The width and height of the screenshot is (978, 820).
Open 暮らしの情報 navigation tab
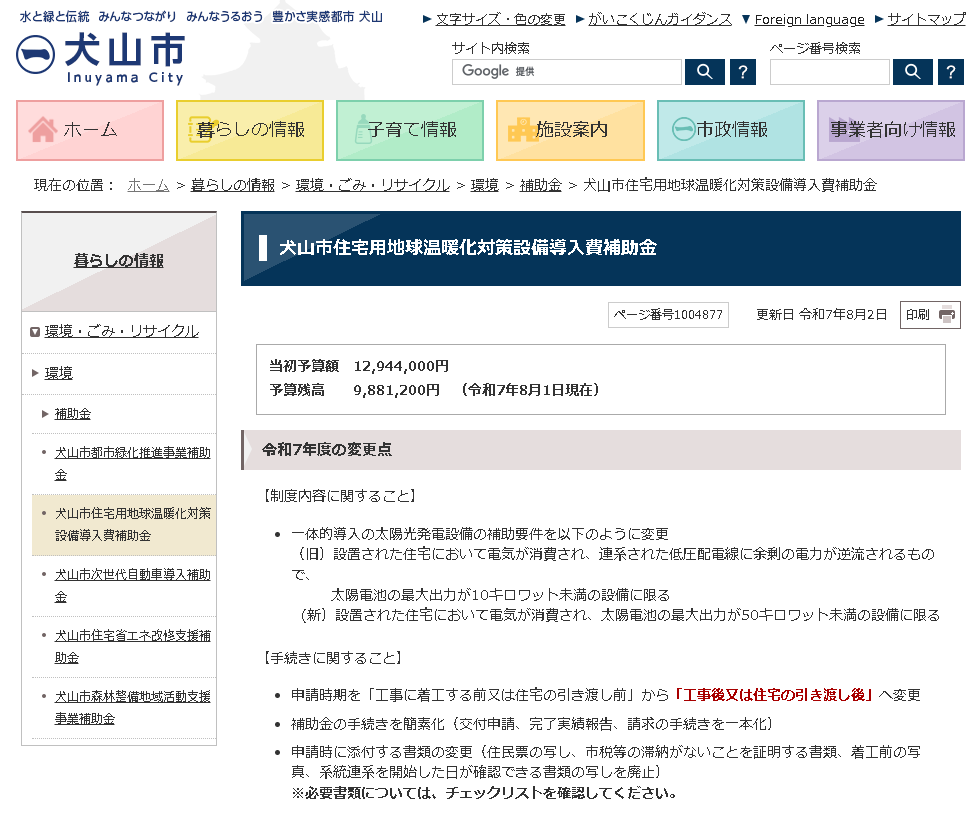250,130
